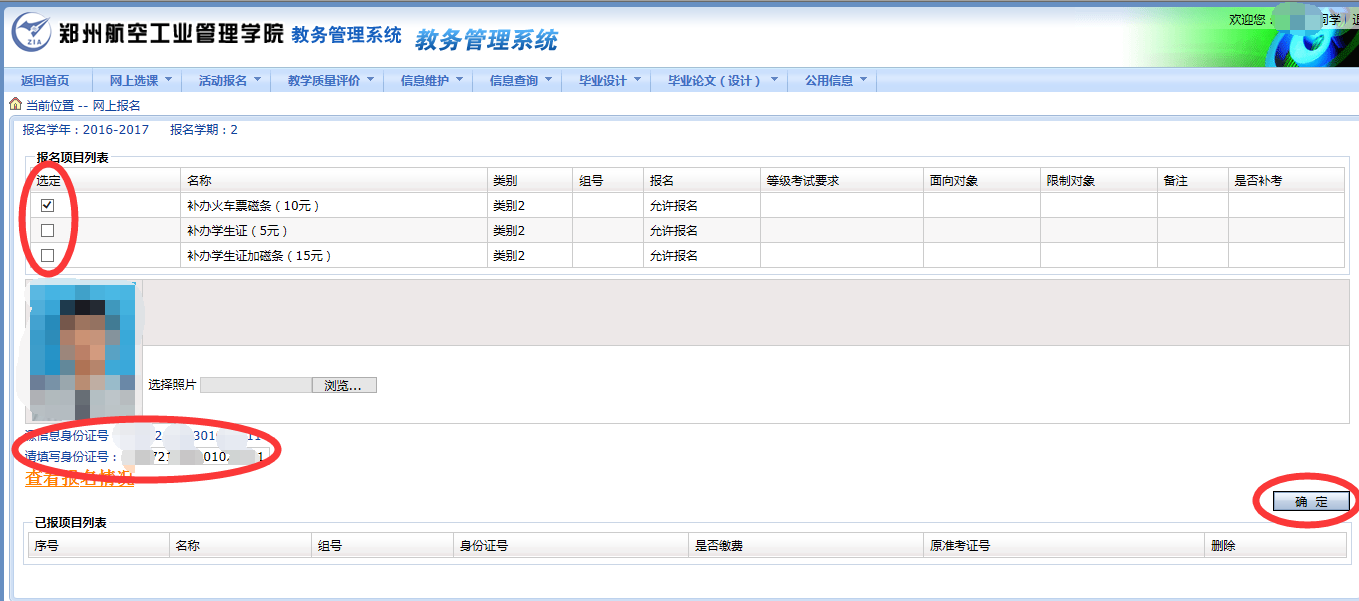This screenshot has width=1359, height=601.
Task: Click the home icon beside 当前位置
Action: (x=15, y=104)
